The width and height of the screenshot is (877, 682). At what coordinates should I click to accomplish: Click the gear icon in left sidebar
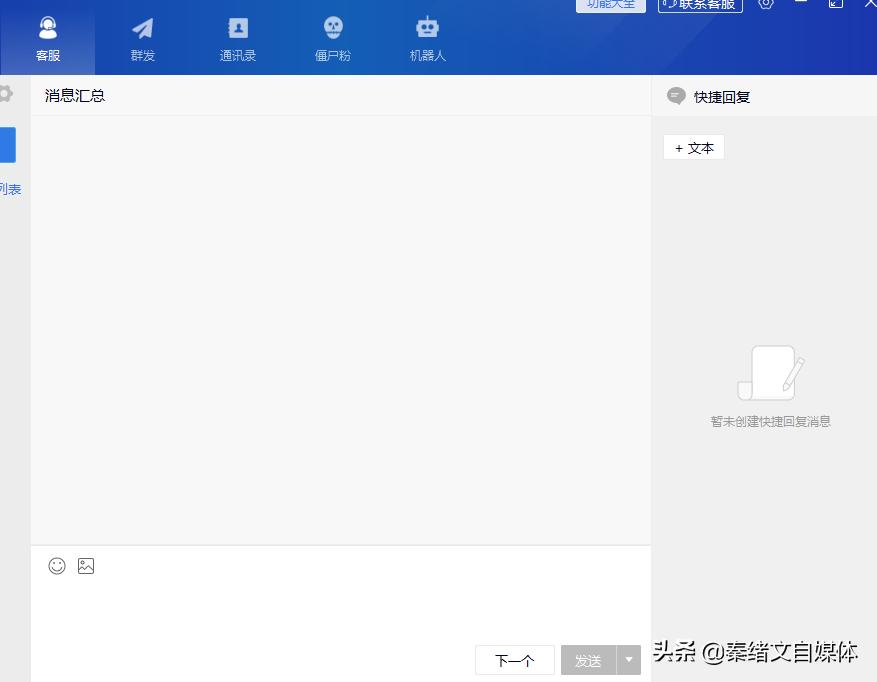click(4, 92)
